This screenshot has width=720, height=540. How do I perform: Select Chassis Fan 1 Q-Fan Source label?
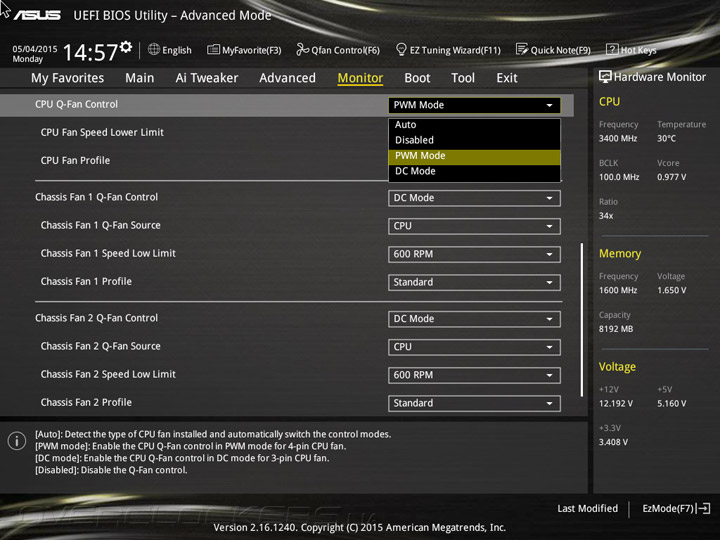(x=101, y=225)
